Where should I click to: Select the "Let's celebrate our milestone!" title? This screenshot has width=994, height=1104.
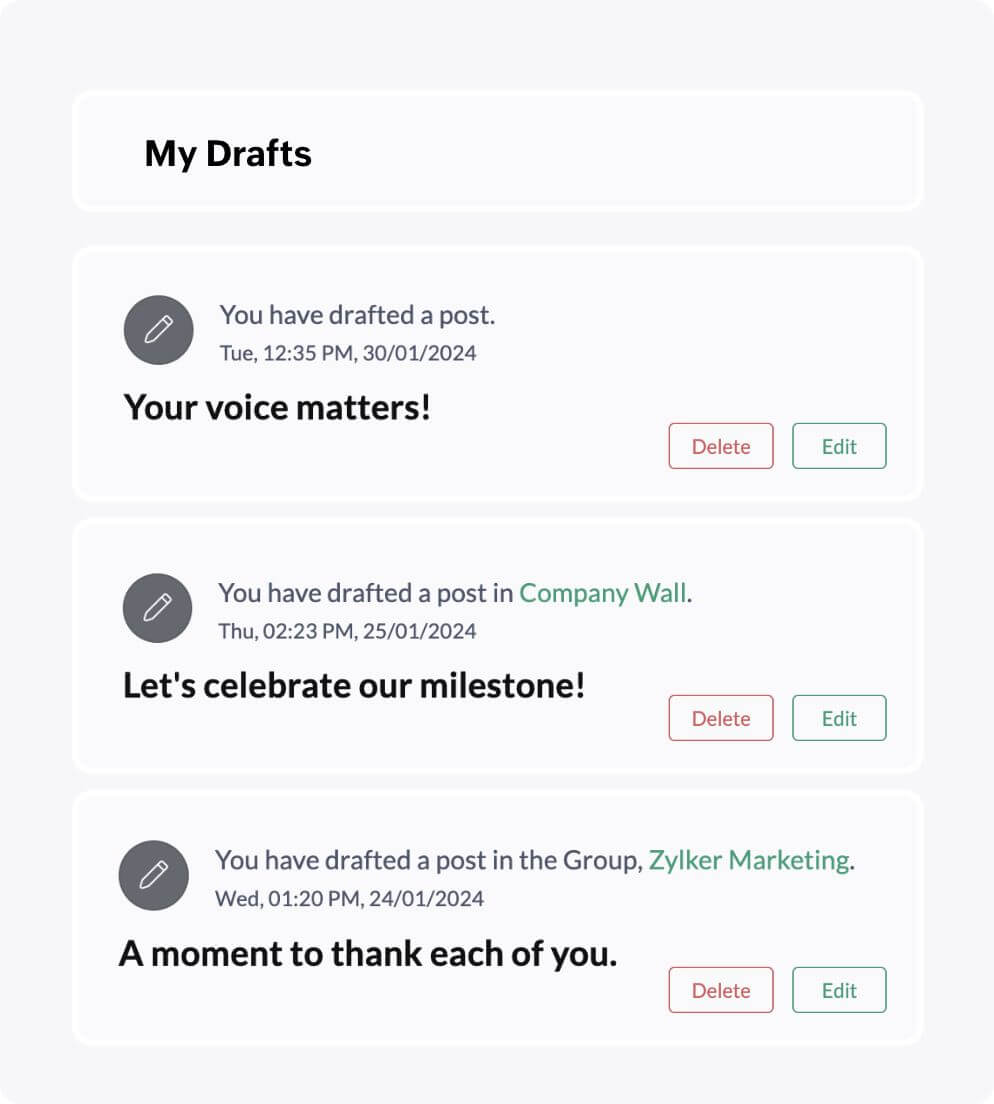point(353,686)
